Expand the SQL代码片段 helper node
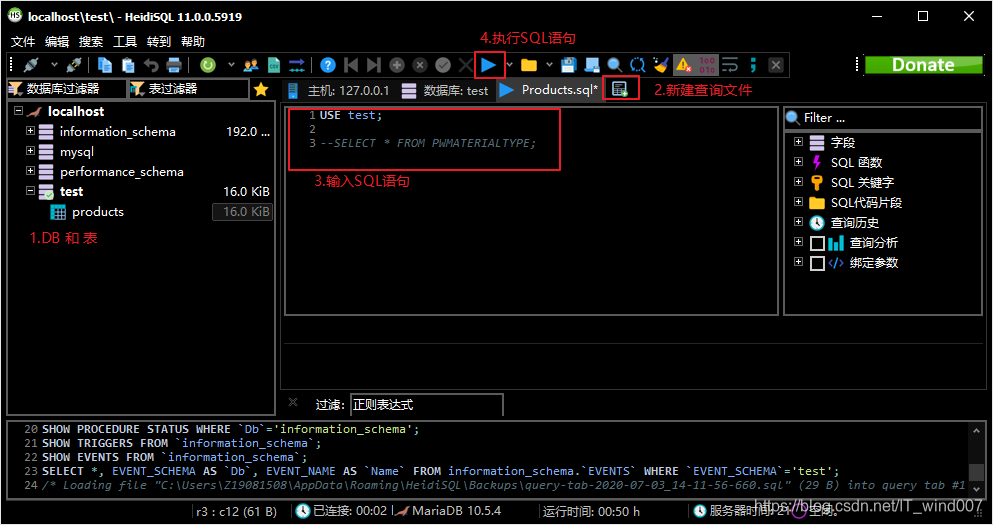993x525 pixels. [798, 202]
